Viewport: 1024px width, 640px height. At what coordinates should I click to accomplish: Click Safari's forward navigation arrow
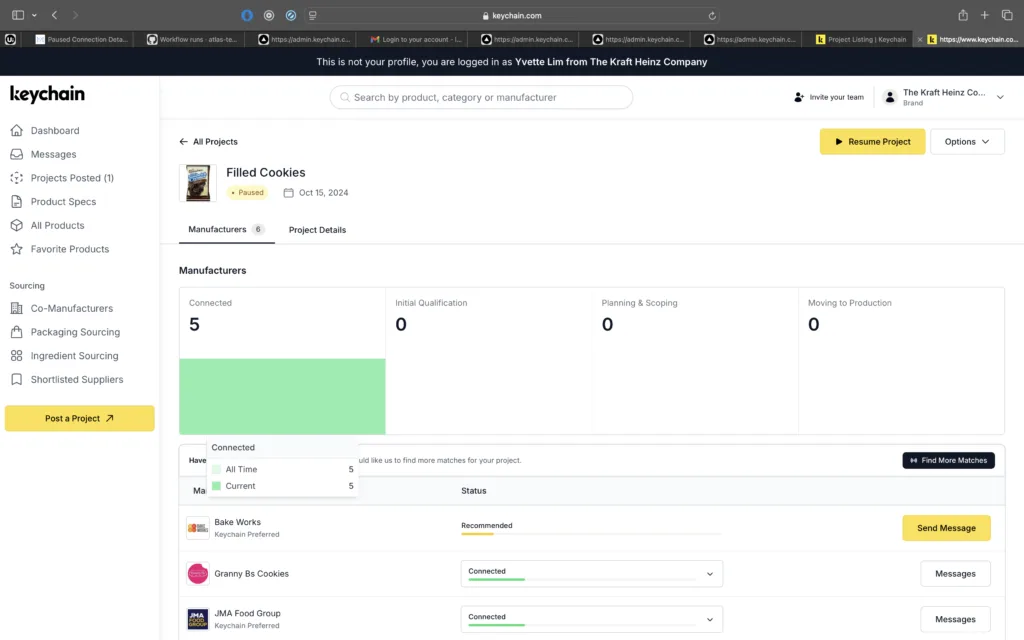click(75, 15)
